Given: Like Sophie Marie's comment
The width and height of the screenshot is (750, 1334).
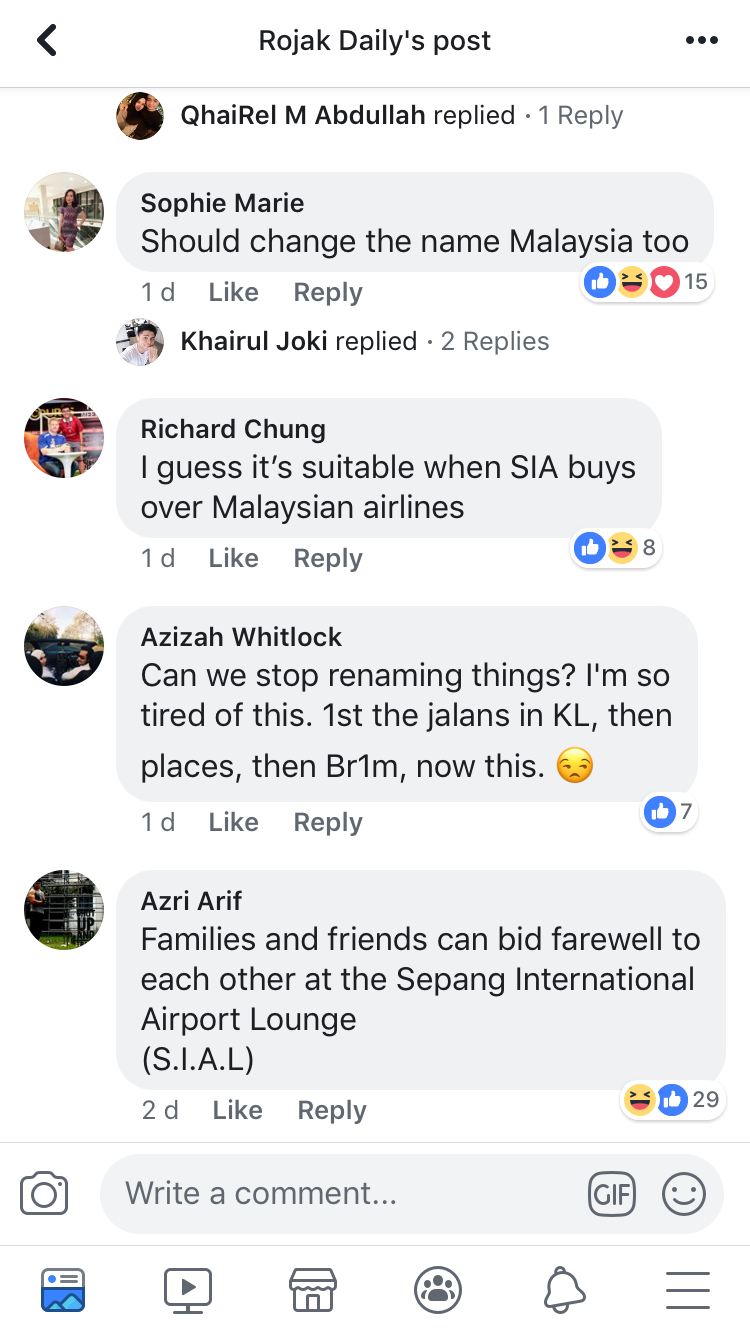Looking at the screenshot, I should pos(232,291).
